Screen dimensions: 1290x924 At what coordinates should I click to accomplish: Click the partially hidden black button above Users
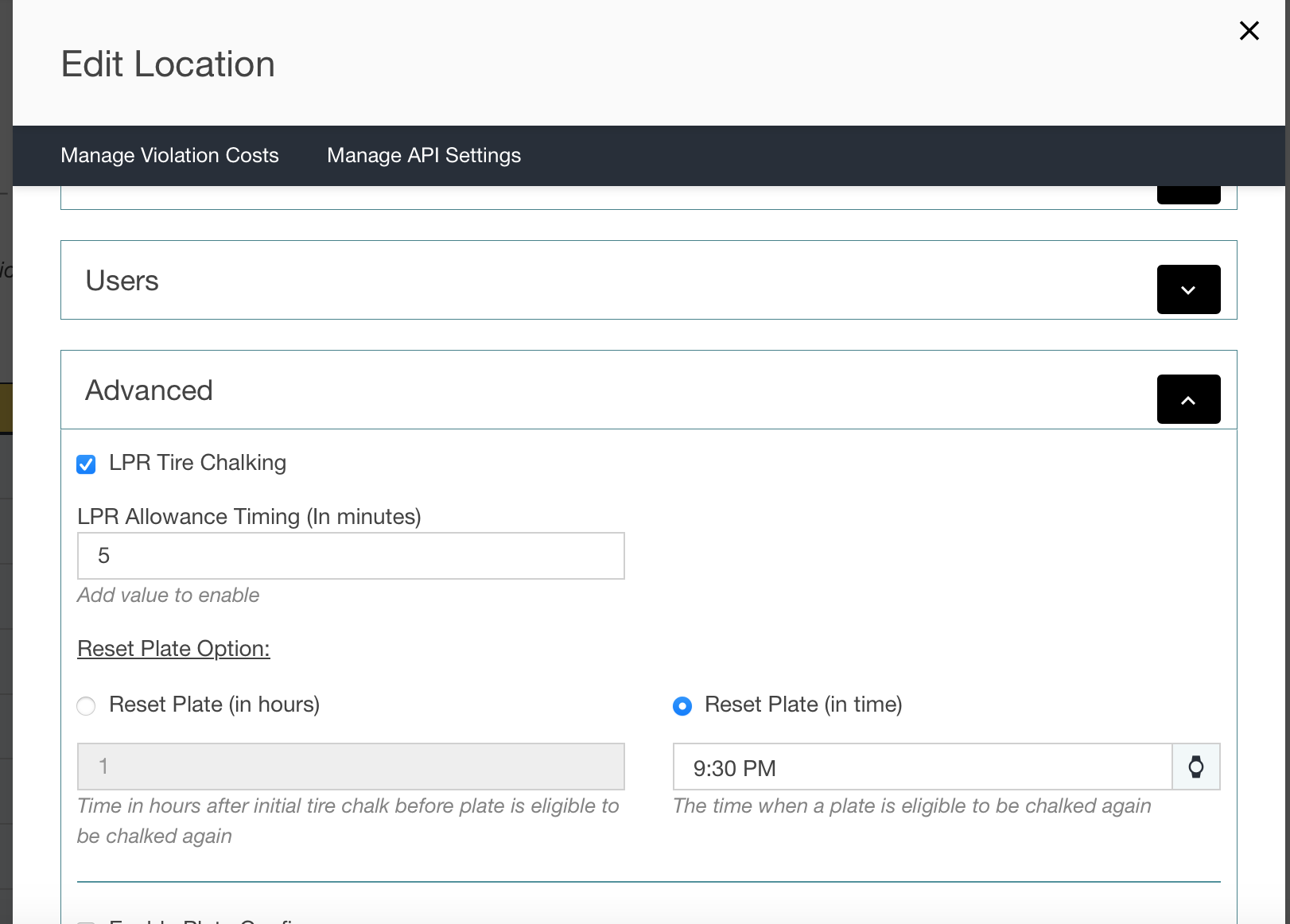[1188, 196]
